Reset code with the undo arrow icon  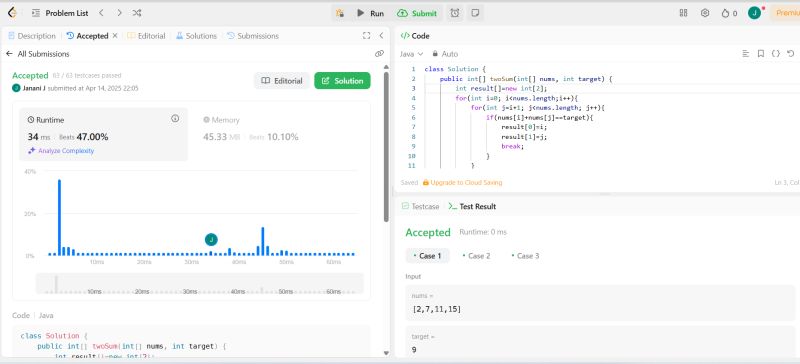point(791,54)
